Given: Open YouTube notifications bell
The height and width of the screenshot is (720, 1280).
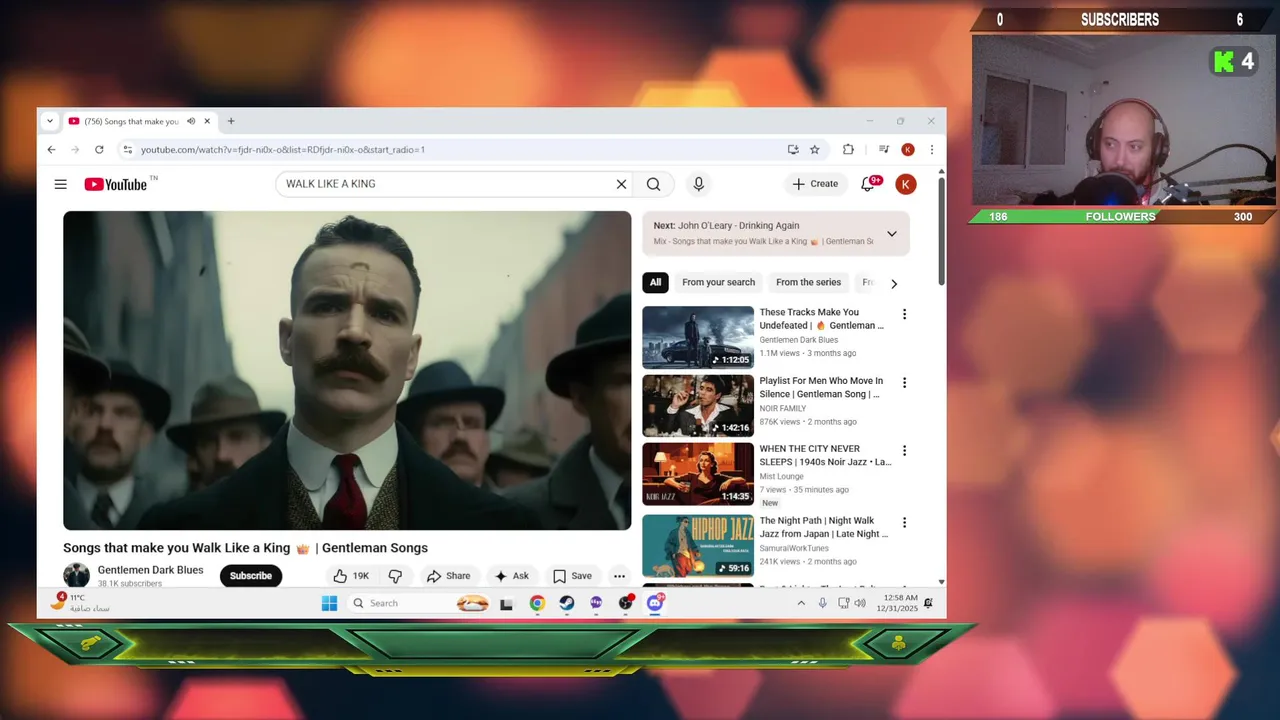Looking at the screenshot, I should point(868,184).
